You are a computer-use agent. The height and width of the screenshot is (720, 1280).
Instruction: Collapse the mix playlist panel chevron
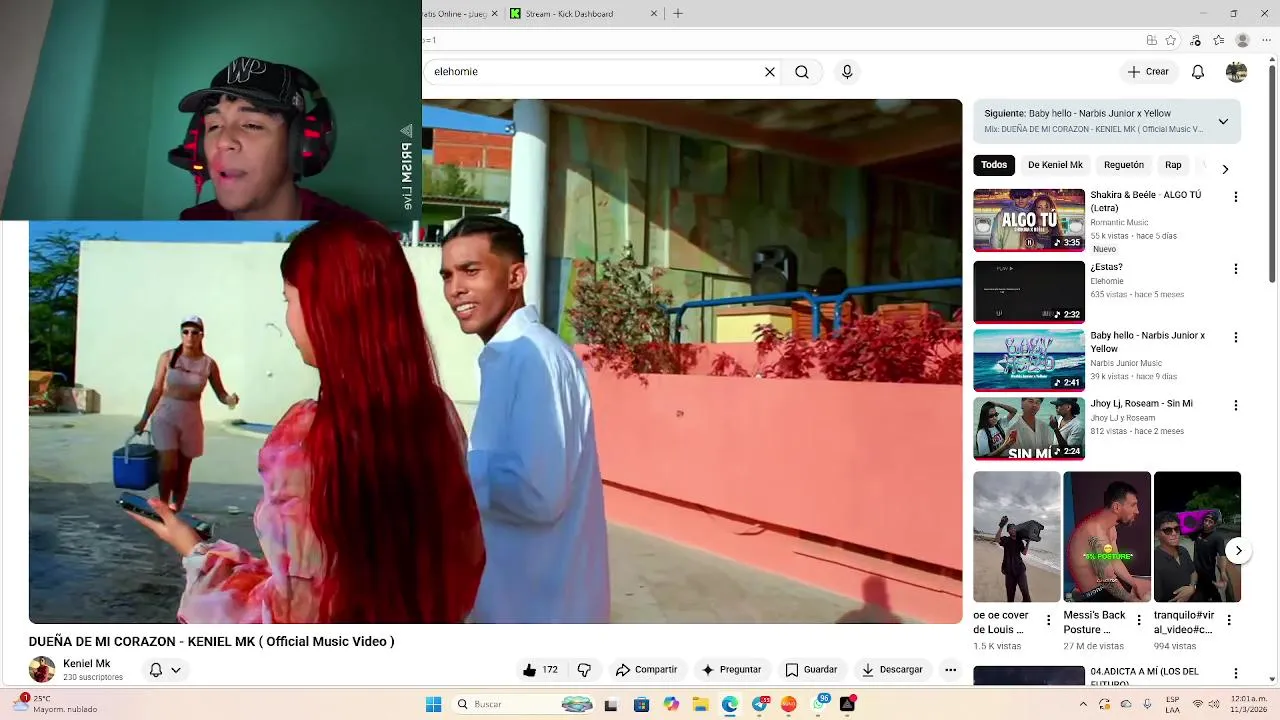pyautogui.click(x=1223, y=121)
